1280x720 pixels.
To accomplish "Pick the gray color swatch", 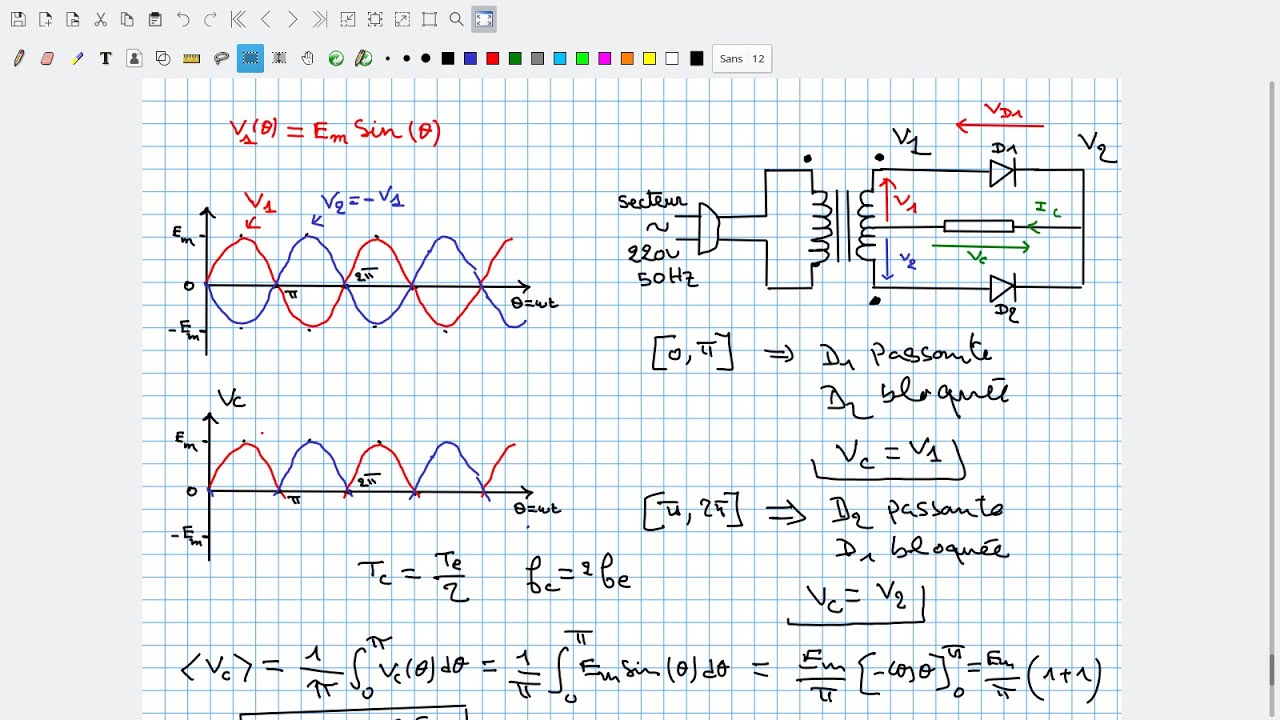I will click(537, 59).
